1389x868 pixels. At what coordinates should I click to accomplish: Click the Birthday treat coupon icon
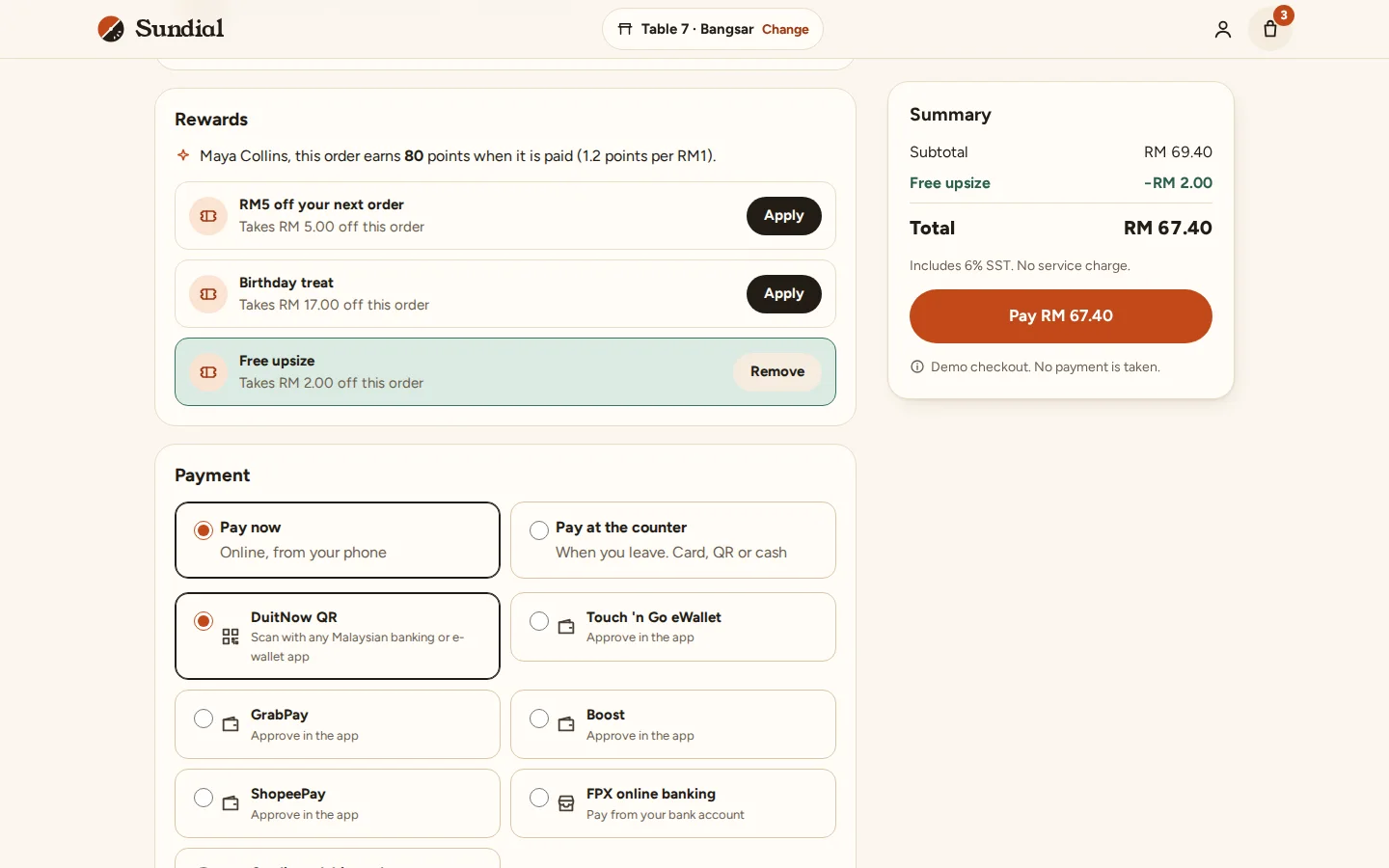(208, 294)
